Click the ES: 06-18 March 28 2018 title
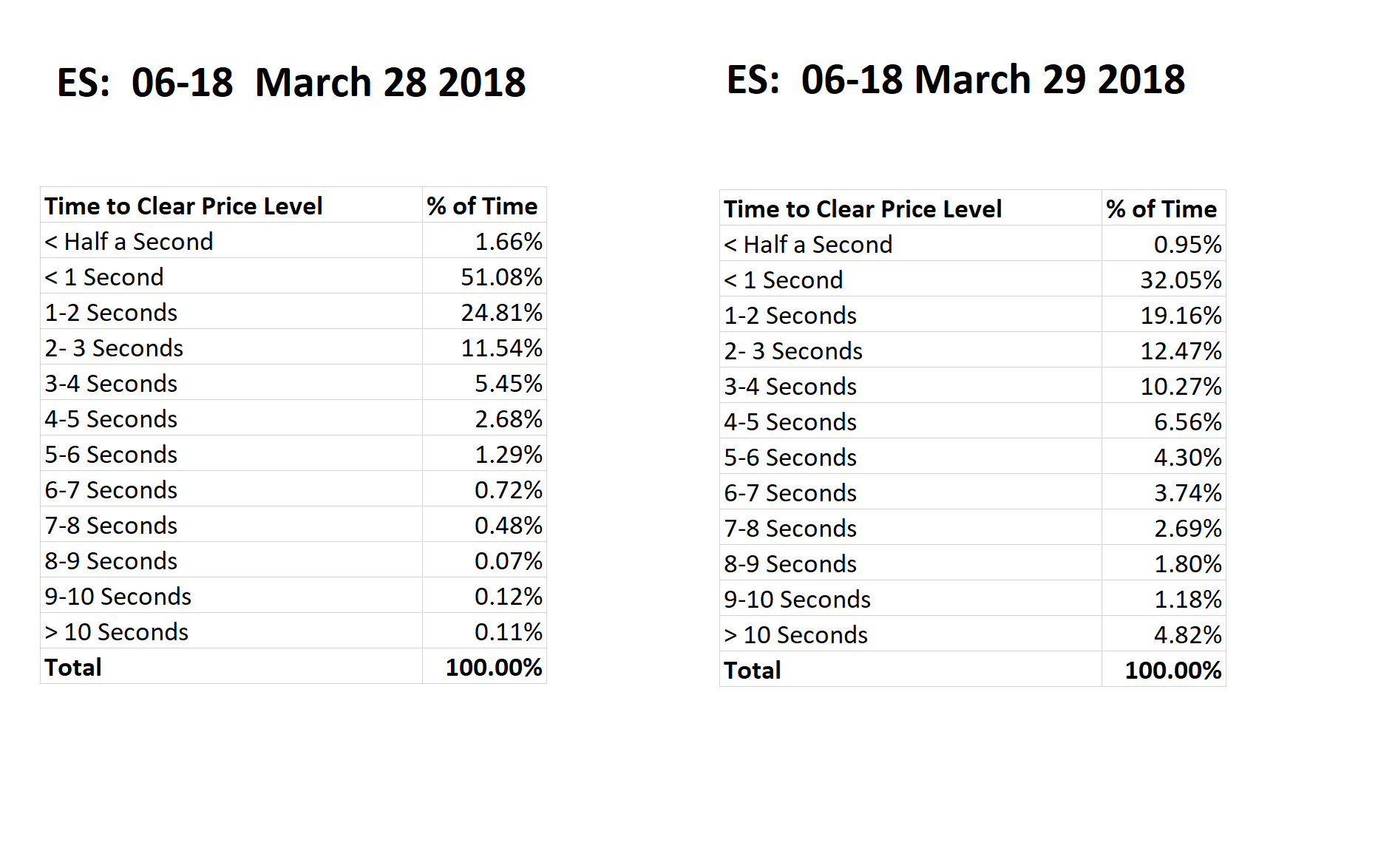Viewport: 1378px width, 868px height. (x=291, y=82)
